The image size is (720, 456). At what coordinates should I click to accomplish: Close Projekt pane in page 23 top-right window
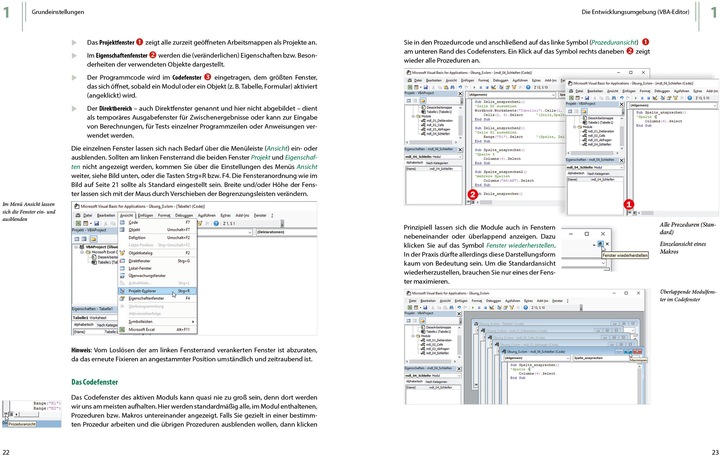coord(622,104)
